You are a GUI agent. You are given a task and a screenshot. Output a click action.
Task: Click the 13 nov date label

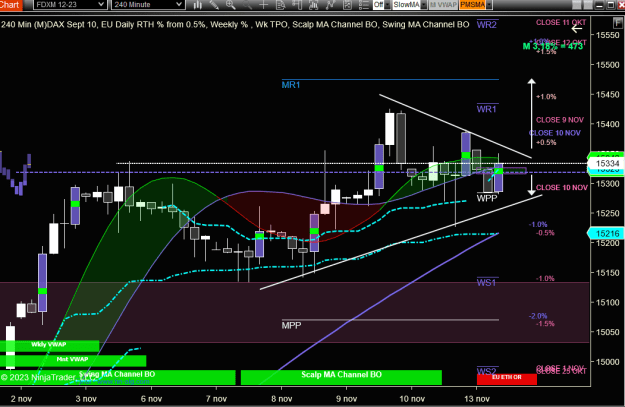click(477, 399)
